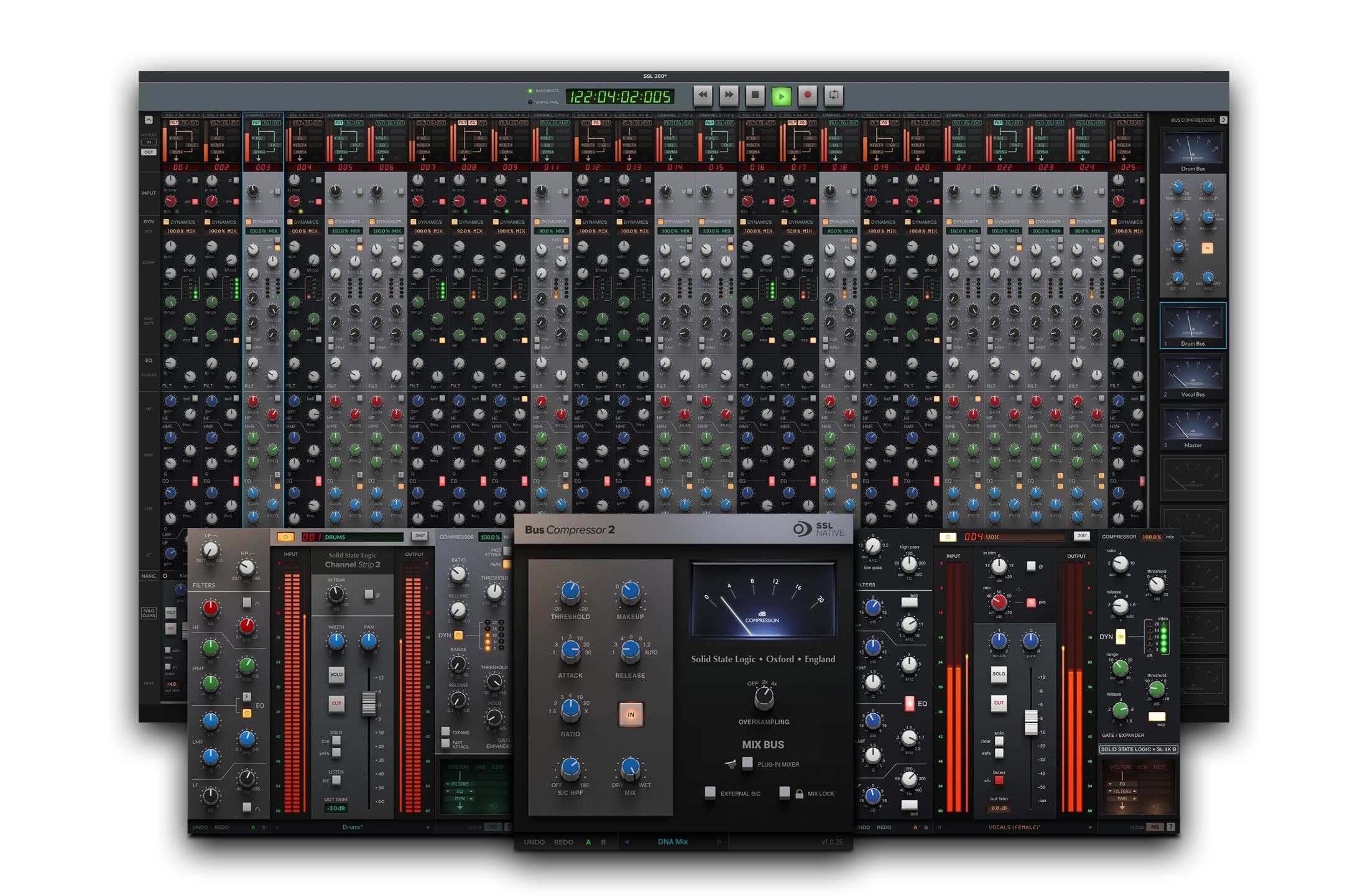Click the compressor IN button

631,714
